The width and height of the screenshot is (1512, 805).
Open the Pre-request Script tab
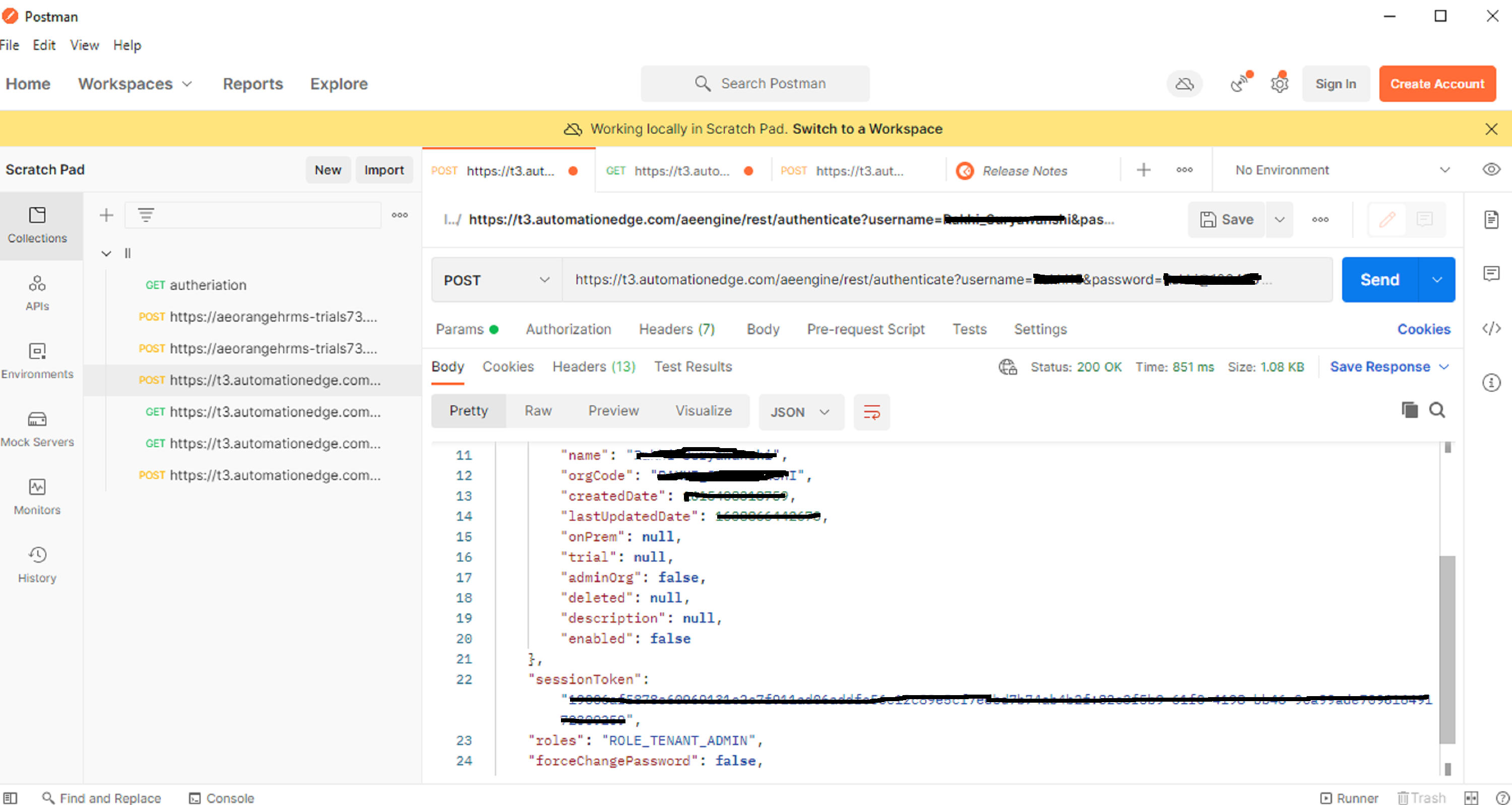865,329
